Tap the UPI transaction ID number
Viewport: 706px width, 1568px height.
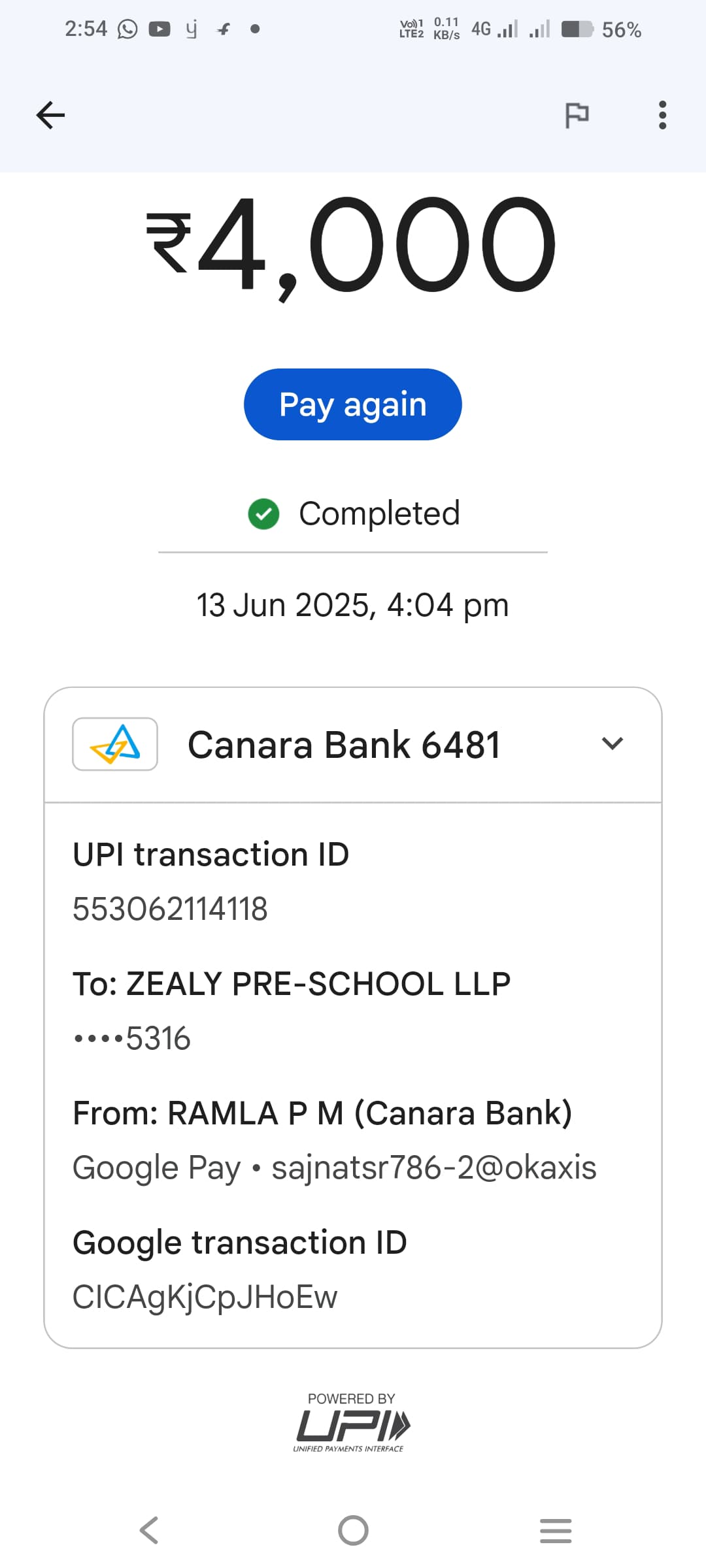pyautogui.click(x=170, y=909)
